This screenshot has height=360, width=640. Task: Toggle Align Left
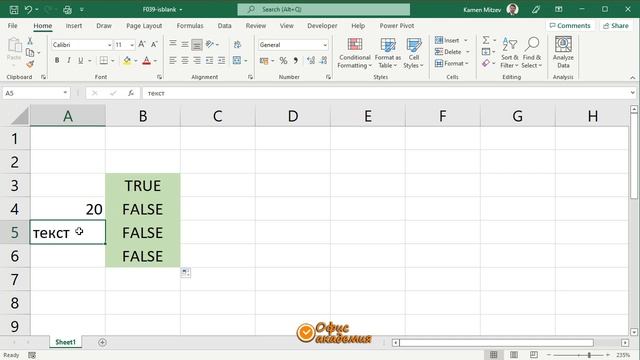point(173,60)
